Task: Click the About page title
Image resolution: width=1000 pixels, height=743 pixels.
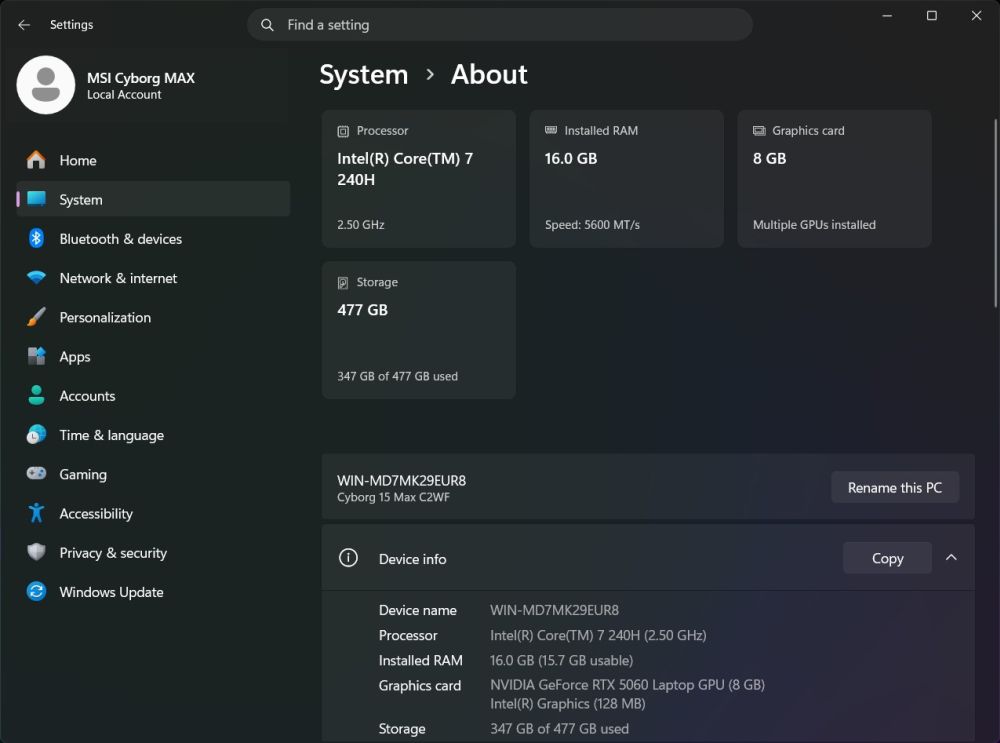Action: [x=489, y=75]
